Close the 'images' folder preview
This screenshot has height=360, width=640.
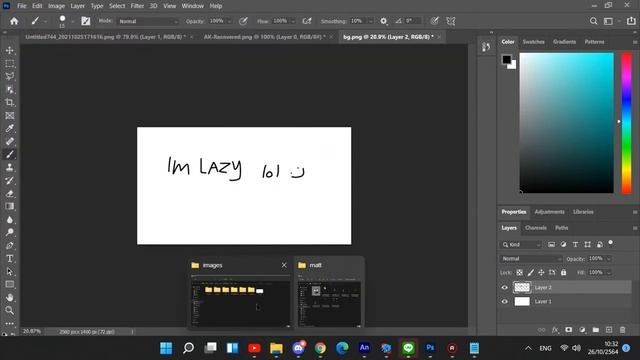point(284,265)
